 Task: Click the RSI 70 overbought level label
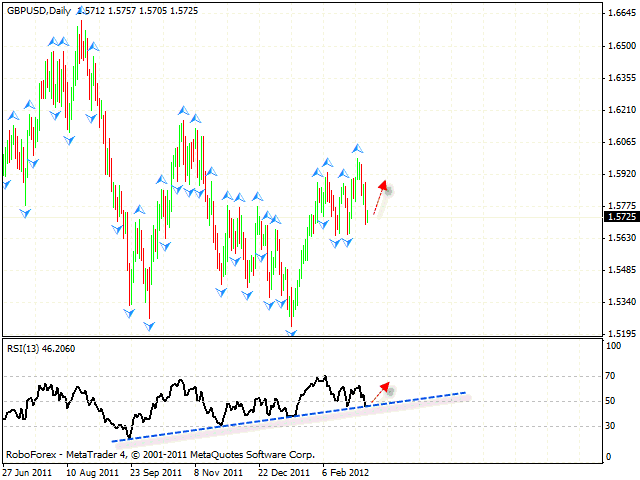(x=610, y=378)
